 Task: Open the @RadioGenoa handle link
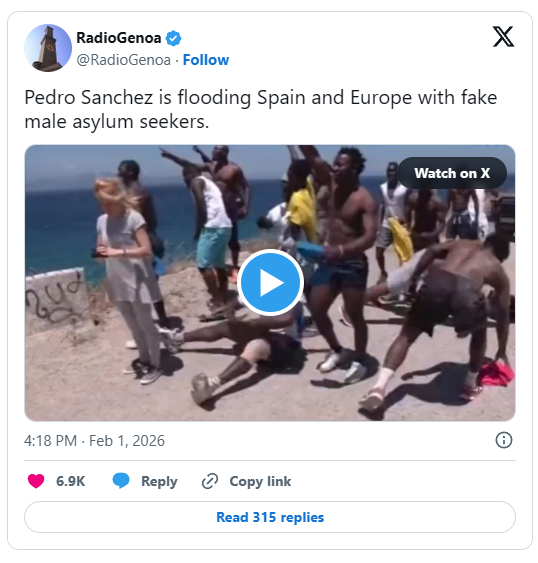124,60
